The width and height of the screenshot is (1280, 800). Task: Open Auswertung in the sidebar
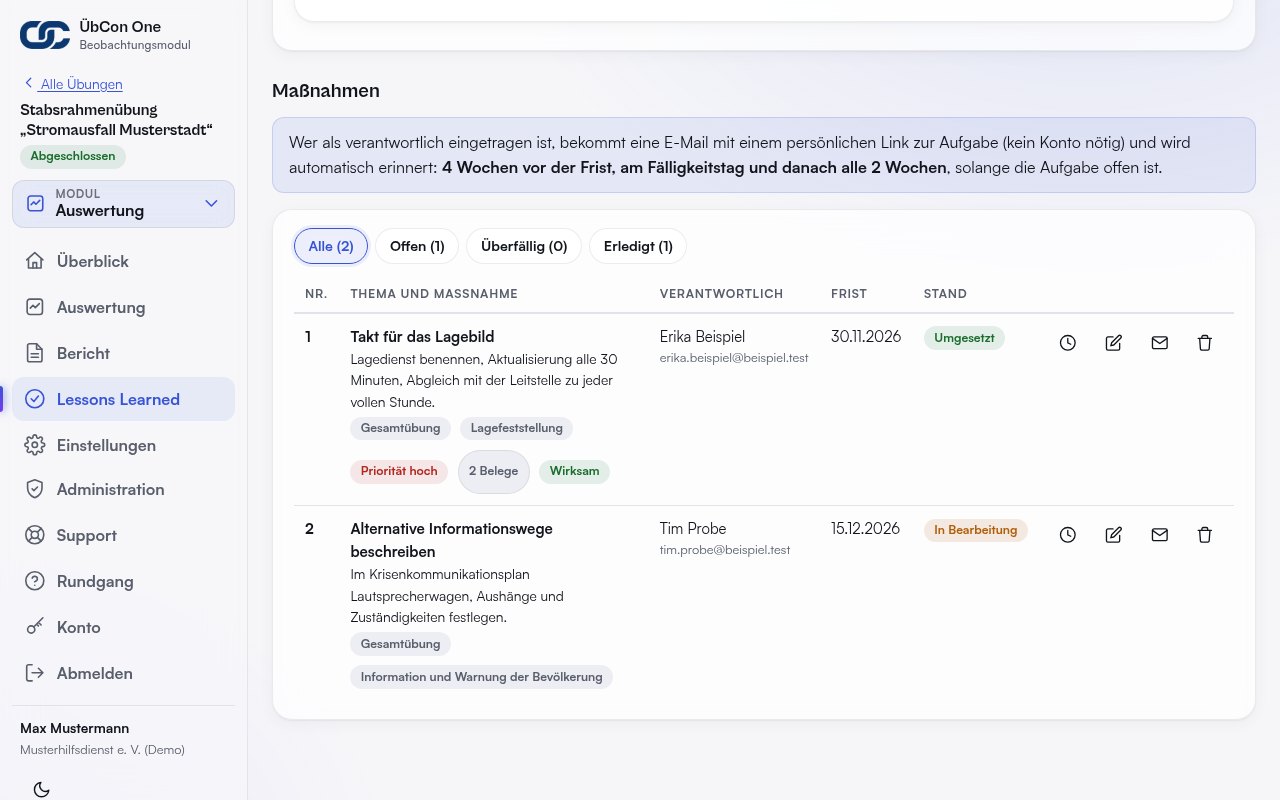(x=124, y=307)
